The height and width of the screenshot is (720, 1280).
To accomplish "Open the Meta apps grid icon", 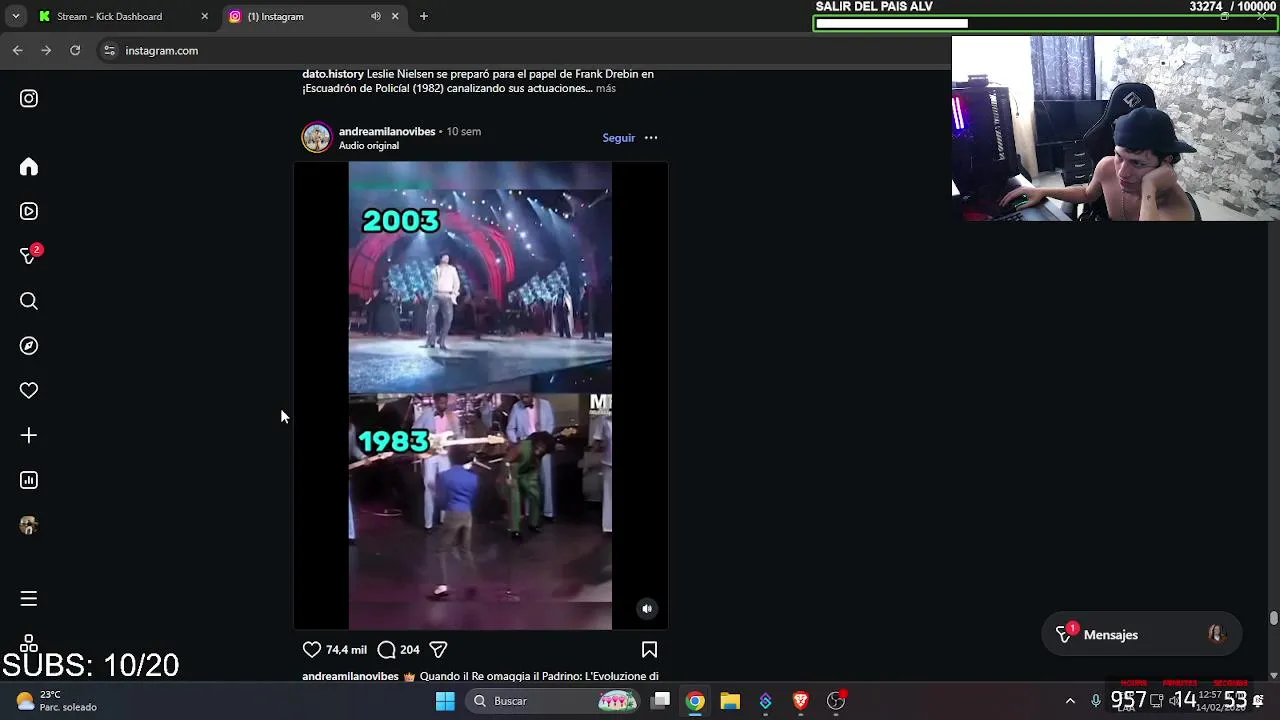I will [x=29, y=643].
